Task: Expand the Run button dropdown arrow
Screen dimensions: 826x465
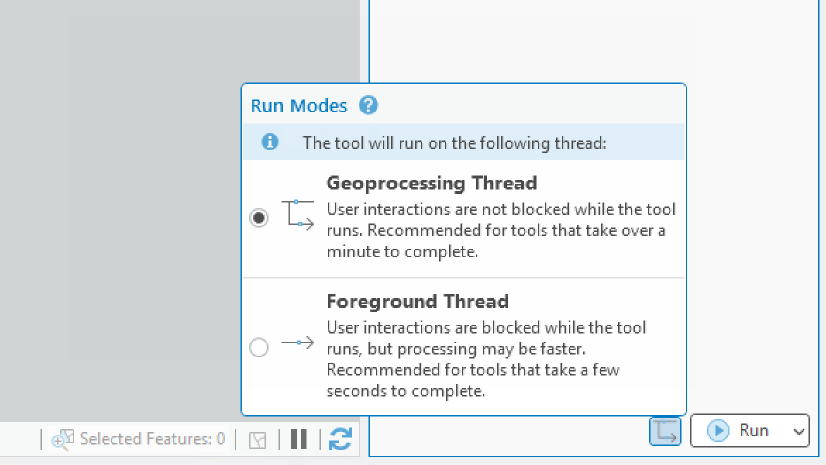Action: coord(797,431)
